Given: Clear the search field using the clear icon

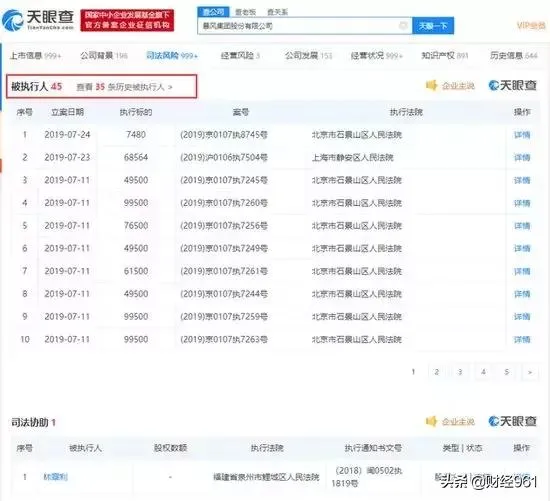Looking at the screenshot, I should pos(403,25).
